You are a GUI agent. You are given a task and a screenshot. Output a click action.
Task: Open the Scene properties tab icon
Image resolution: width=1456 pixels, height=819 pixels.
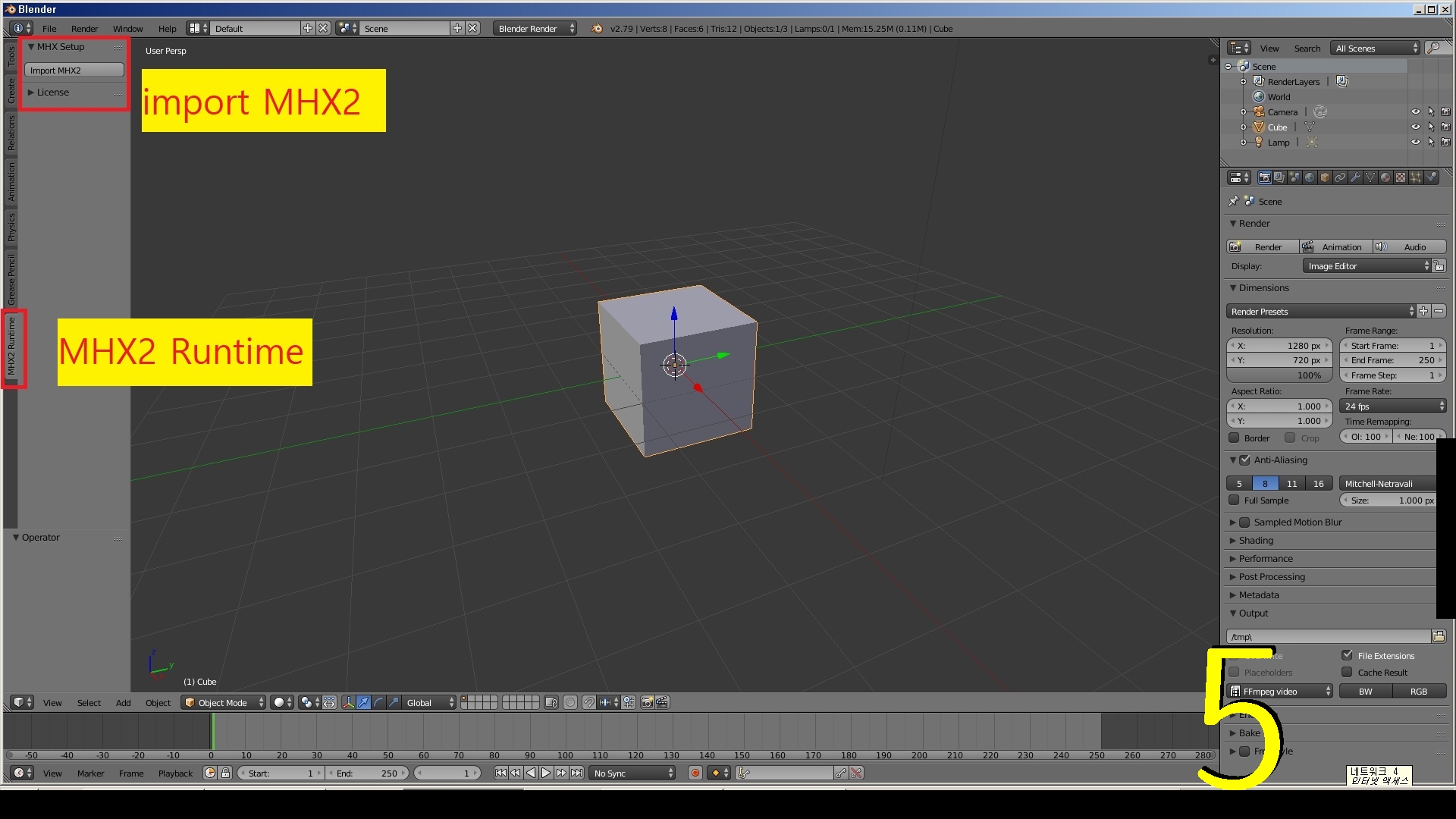click(x=1294, y=177)
